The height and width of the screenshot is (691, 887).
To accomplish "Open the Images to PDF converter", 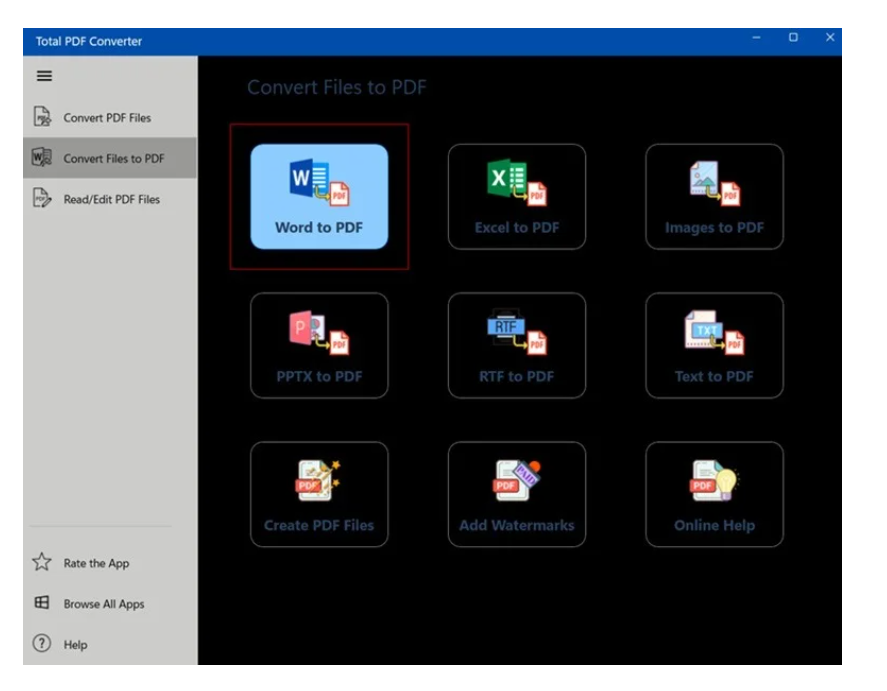I will coord(714,194).
